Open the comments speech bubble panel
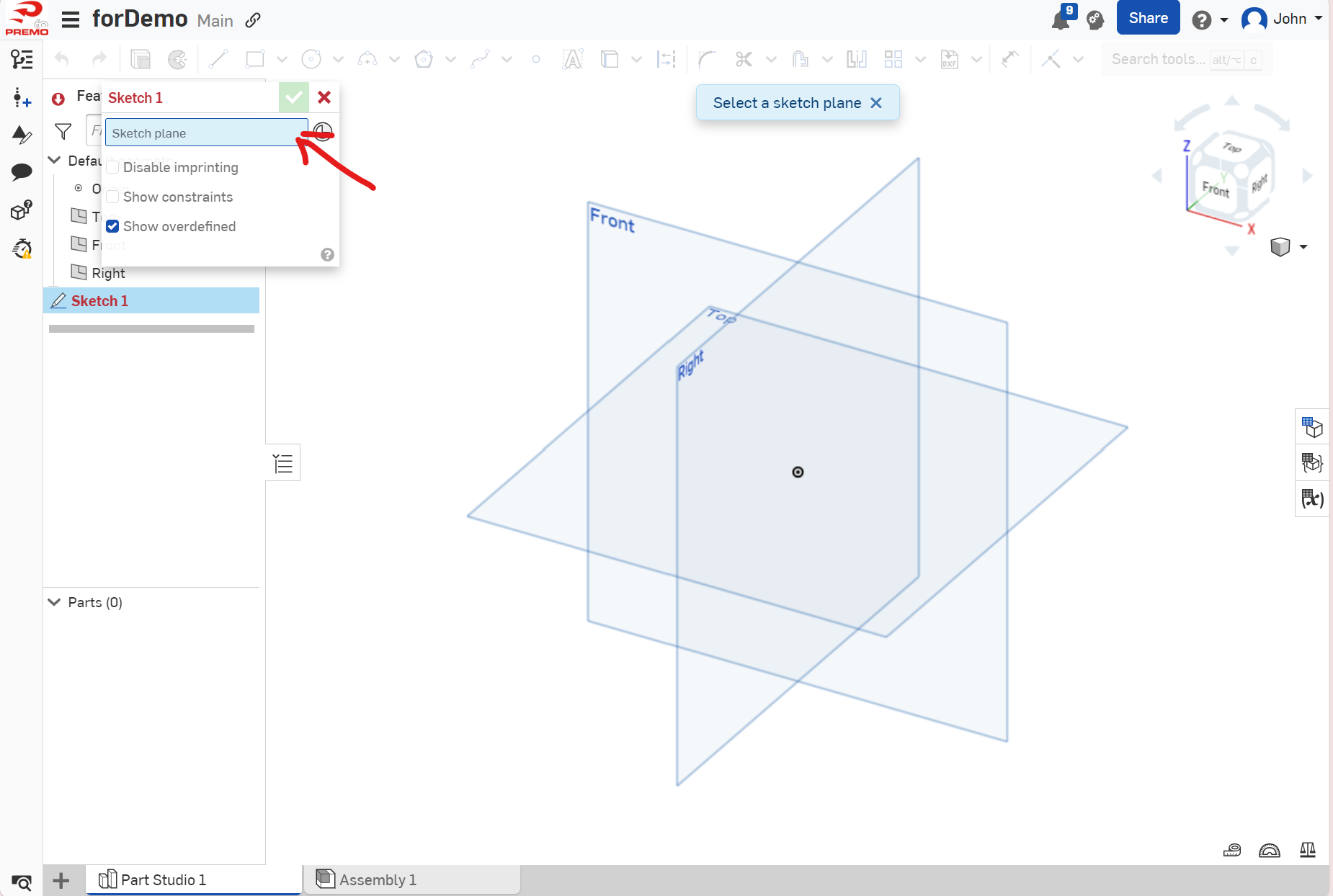The height and width of the screenshot is (896, 1333). pyautogui.click(x=22, y=171)
